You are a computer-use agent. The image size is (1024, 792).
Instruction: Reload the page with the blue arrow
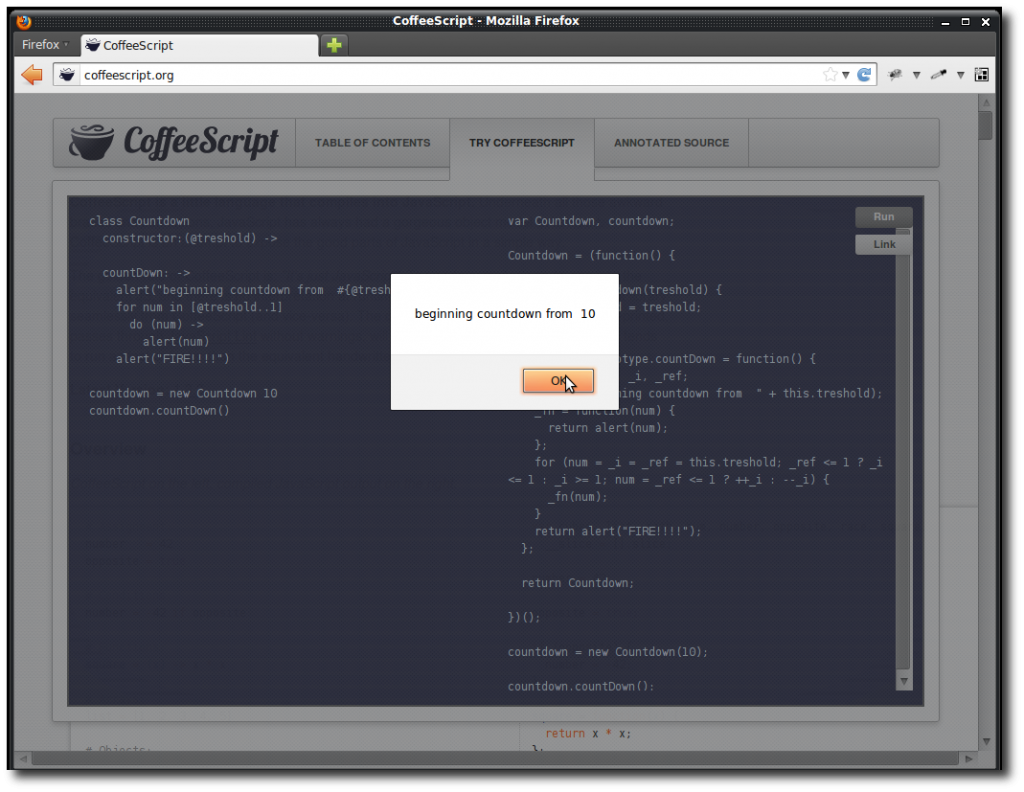point(864,75)
